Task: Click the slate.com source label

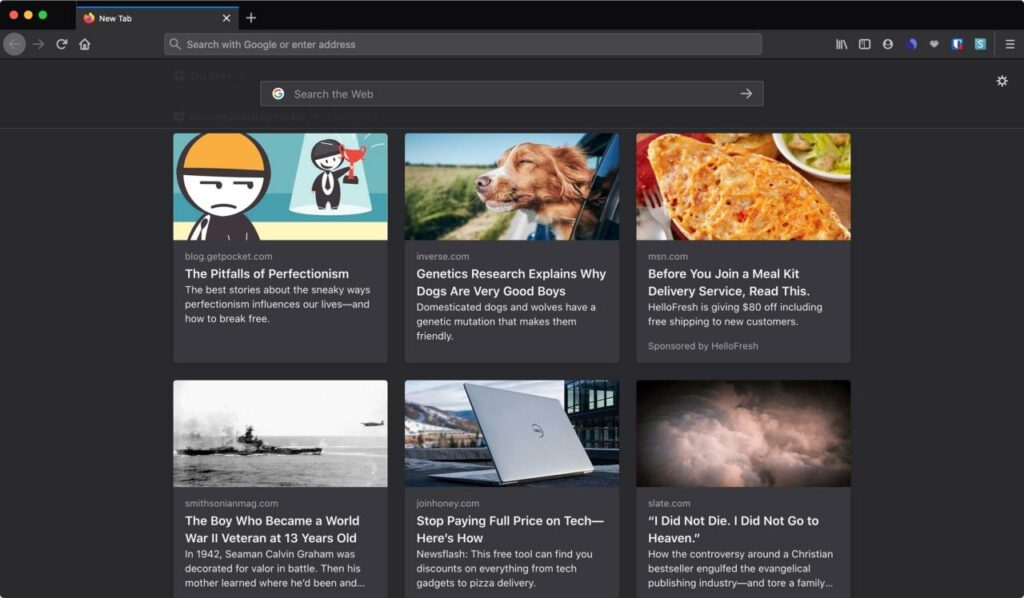Action: [x=669, y=503]
